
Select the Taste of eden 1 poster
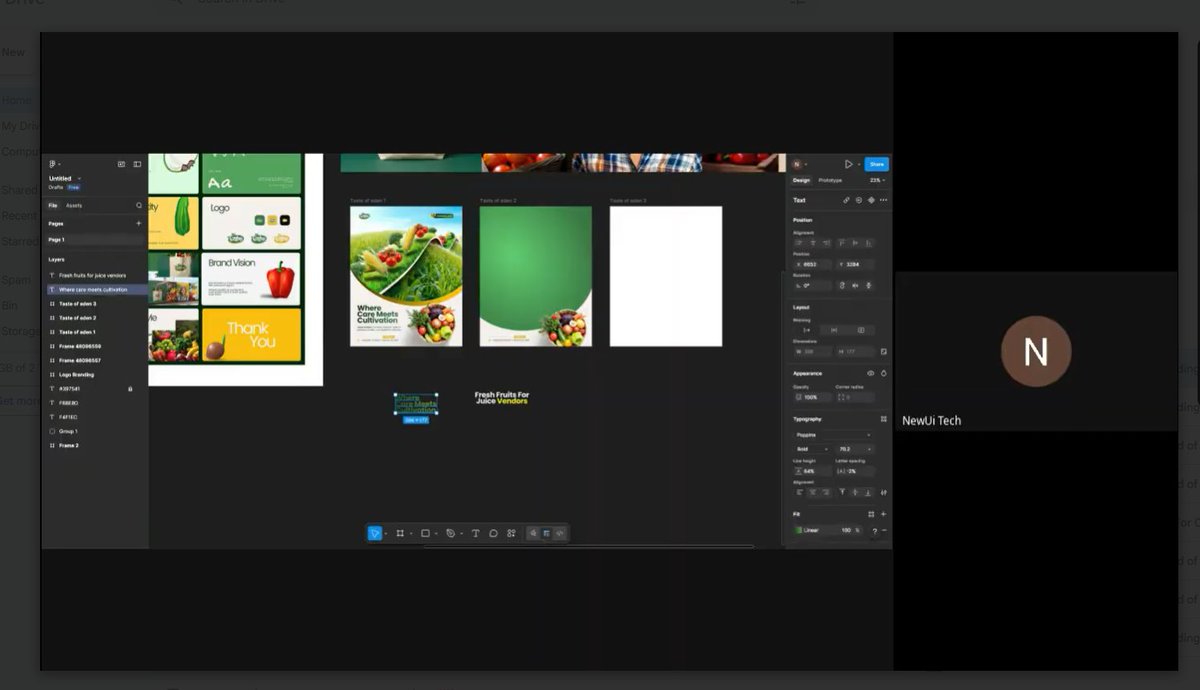[406, 276]
